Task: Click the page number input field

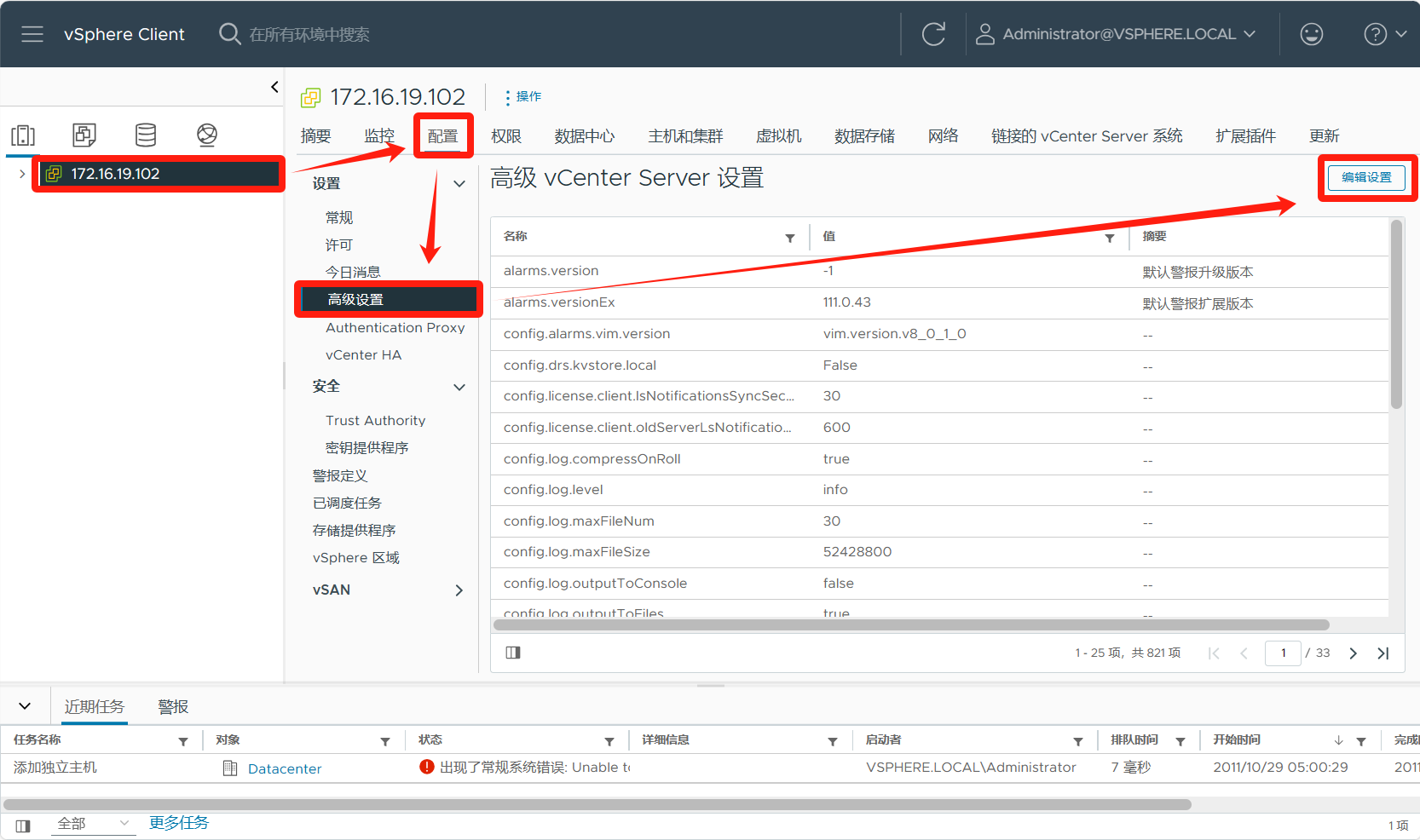Action: point(1283,653)
